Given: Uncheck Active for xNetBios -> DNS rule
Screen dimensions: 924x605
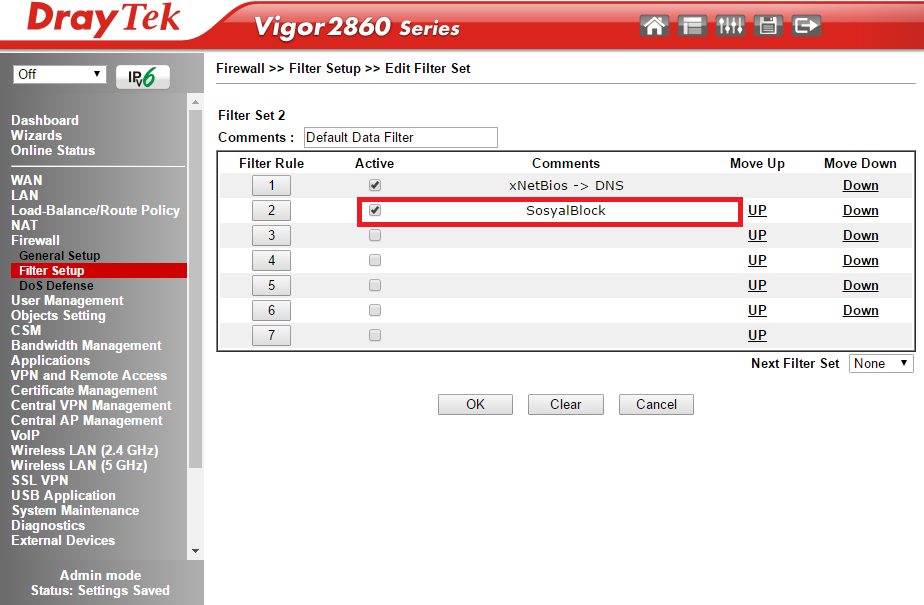Looking at the screenshot, I should pyautogui.click(x=375, y=185).
